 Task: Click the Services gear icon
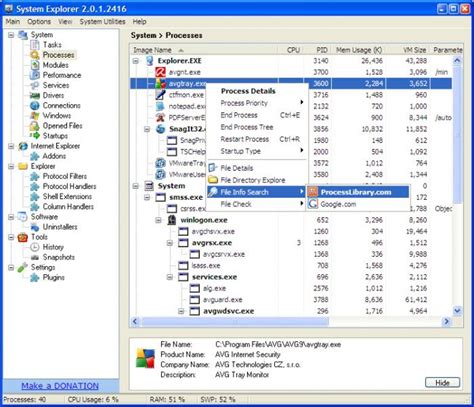click(35, 85)
